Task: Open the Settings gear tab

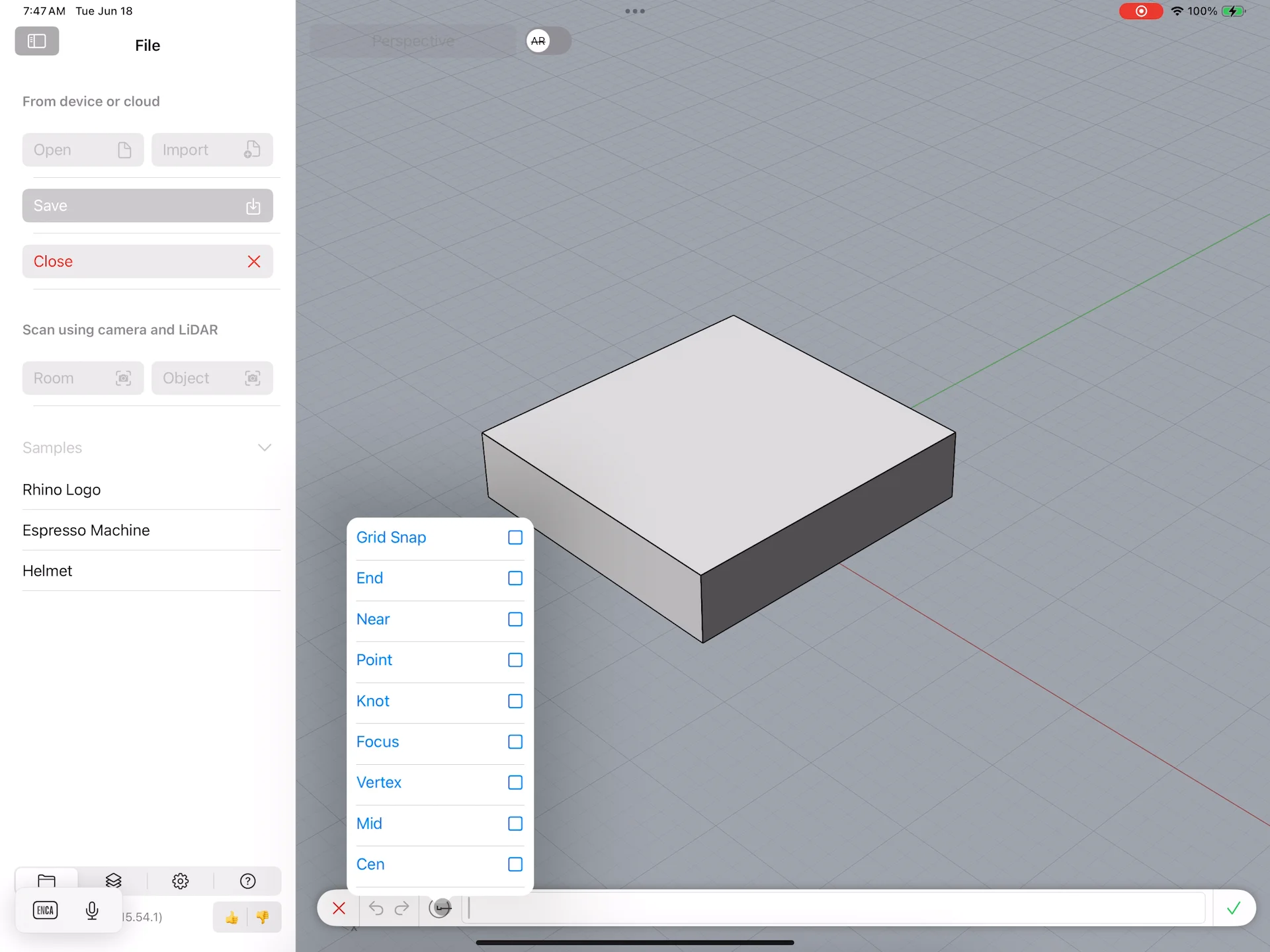Action: 180,881
